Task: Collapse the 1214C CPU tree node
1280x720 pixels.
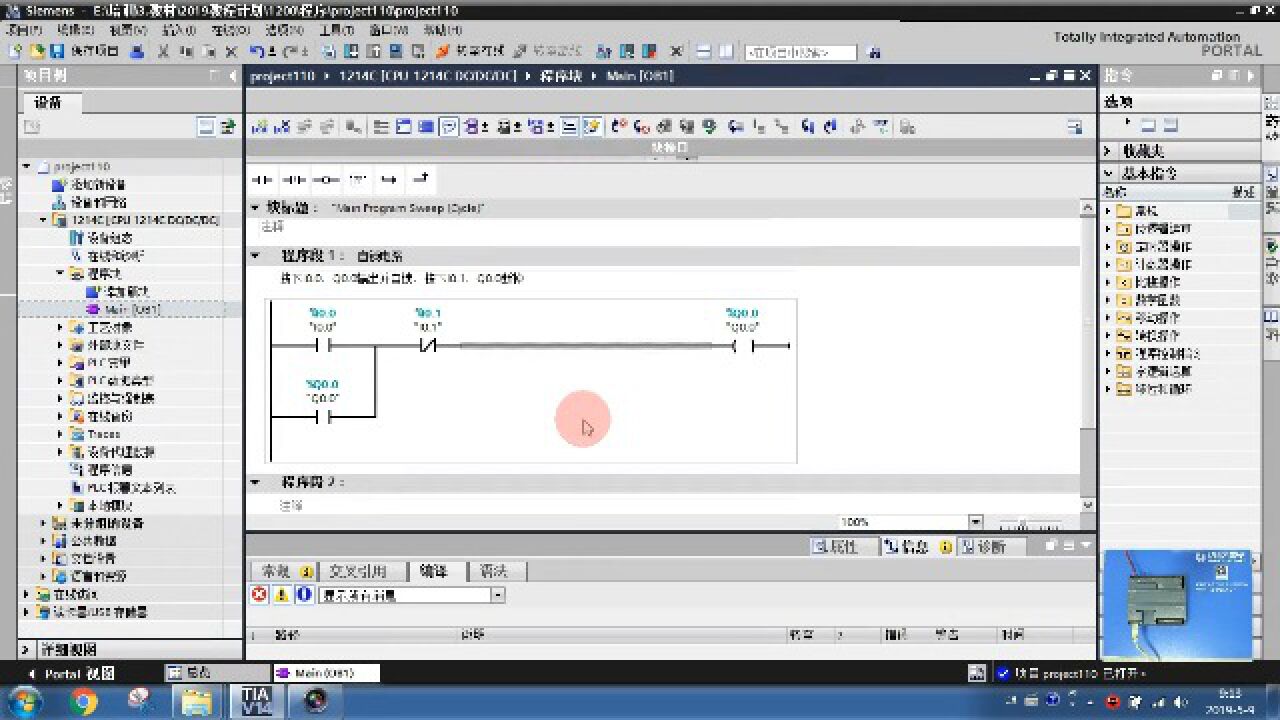Action: click(x=43, y=220)
